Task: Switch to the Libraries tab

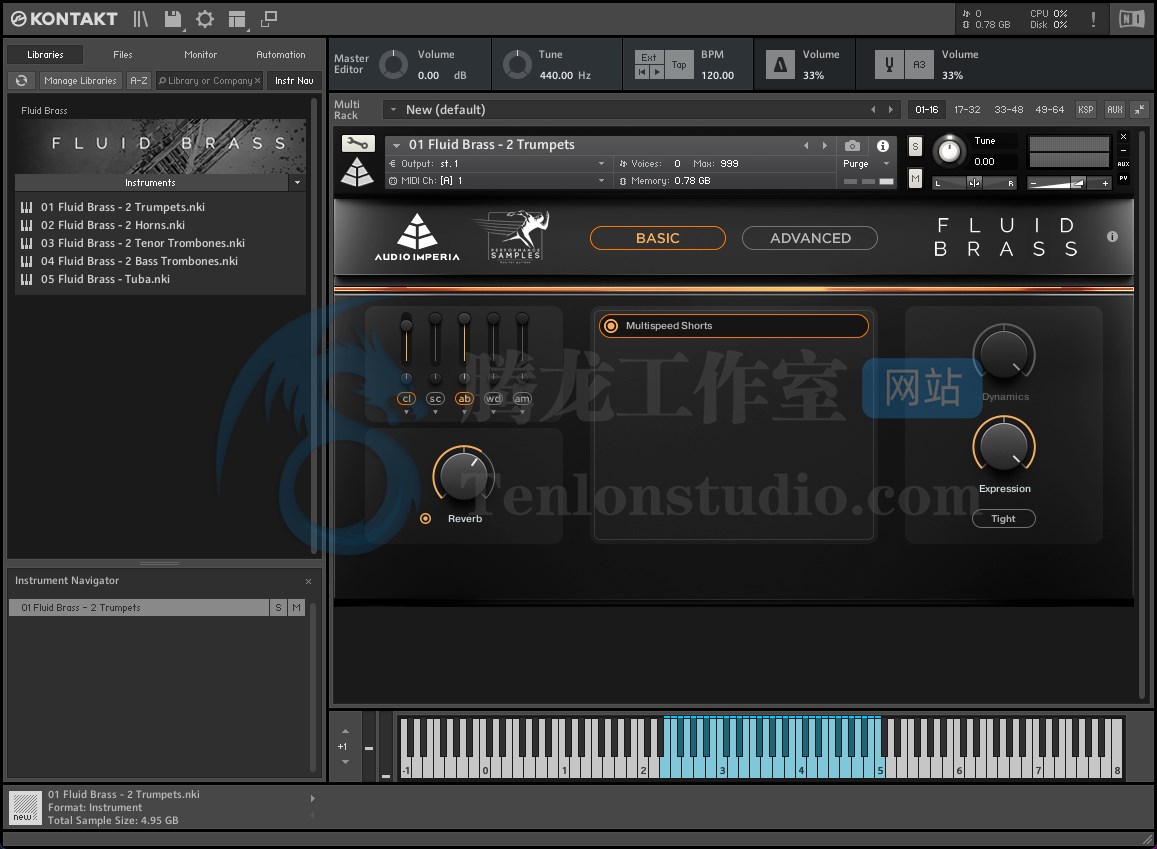Action: pos(45,55)
